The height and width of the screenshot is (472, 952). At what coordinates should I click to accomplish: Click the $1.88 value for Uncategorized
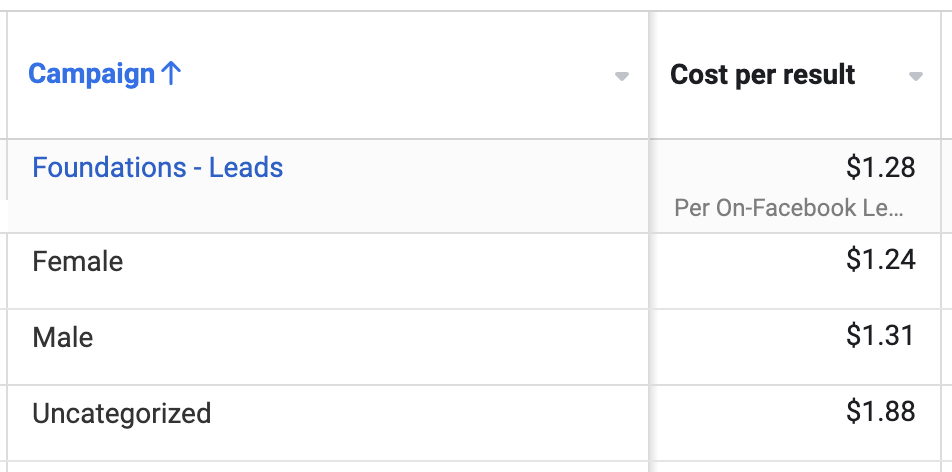click(880, 411)
